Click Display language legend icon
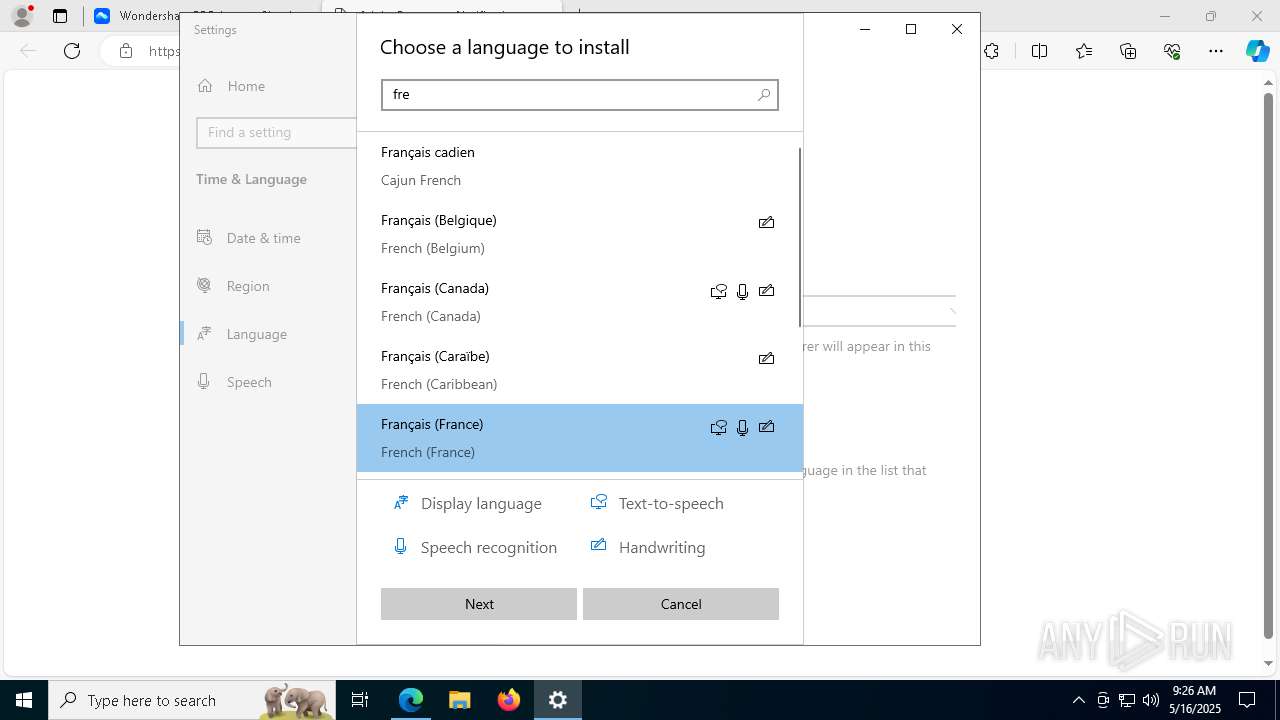This screenshot has height=720, width=1280. pos(401,502)
